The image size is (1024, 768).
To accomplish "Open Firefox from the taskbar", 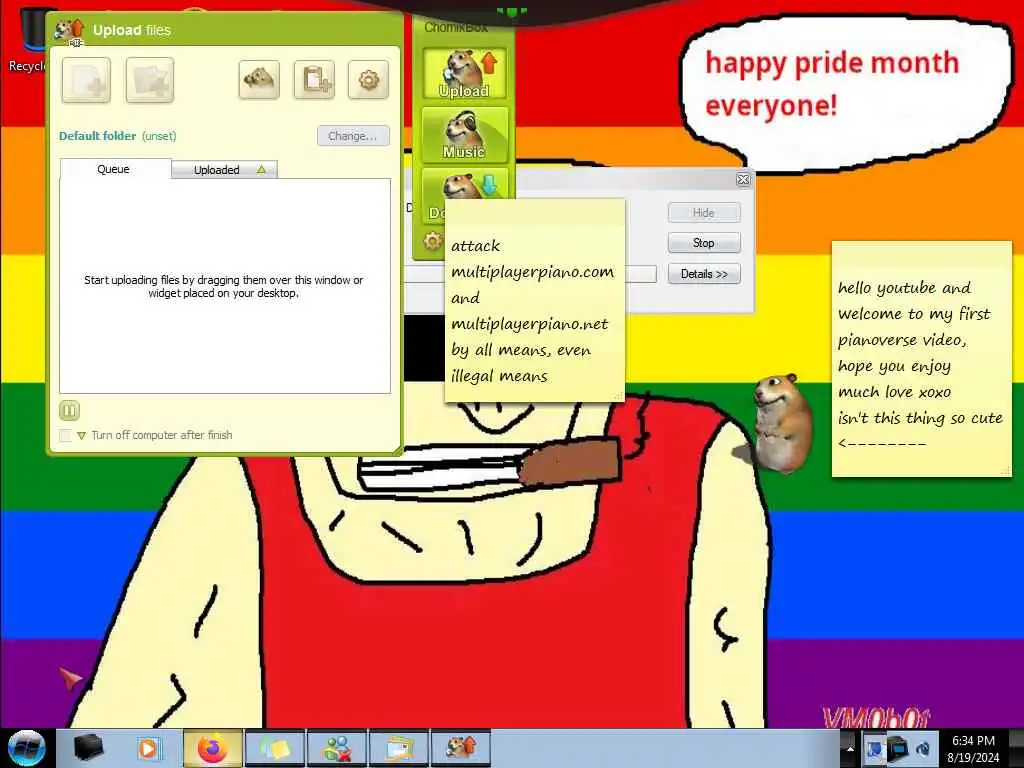I will pyautogui.click(x=212, y=748).
